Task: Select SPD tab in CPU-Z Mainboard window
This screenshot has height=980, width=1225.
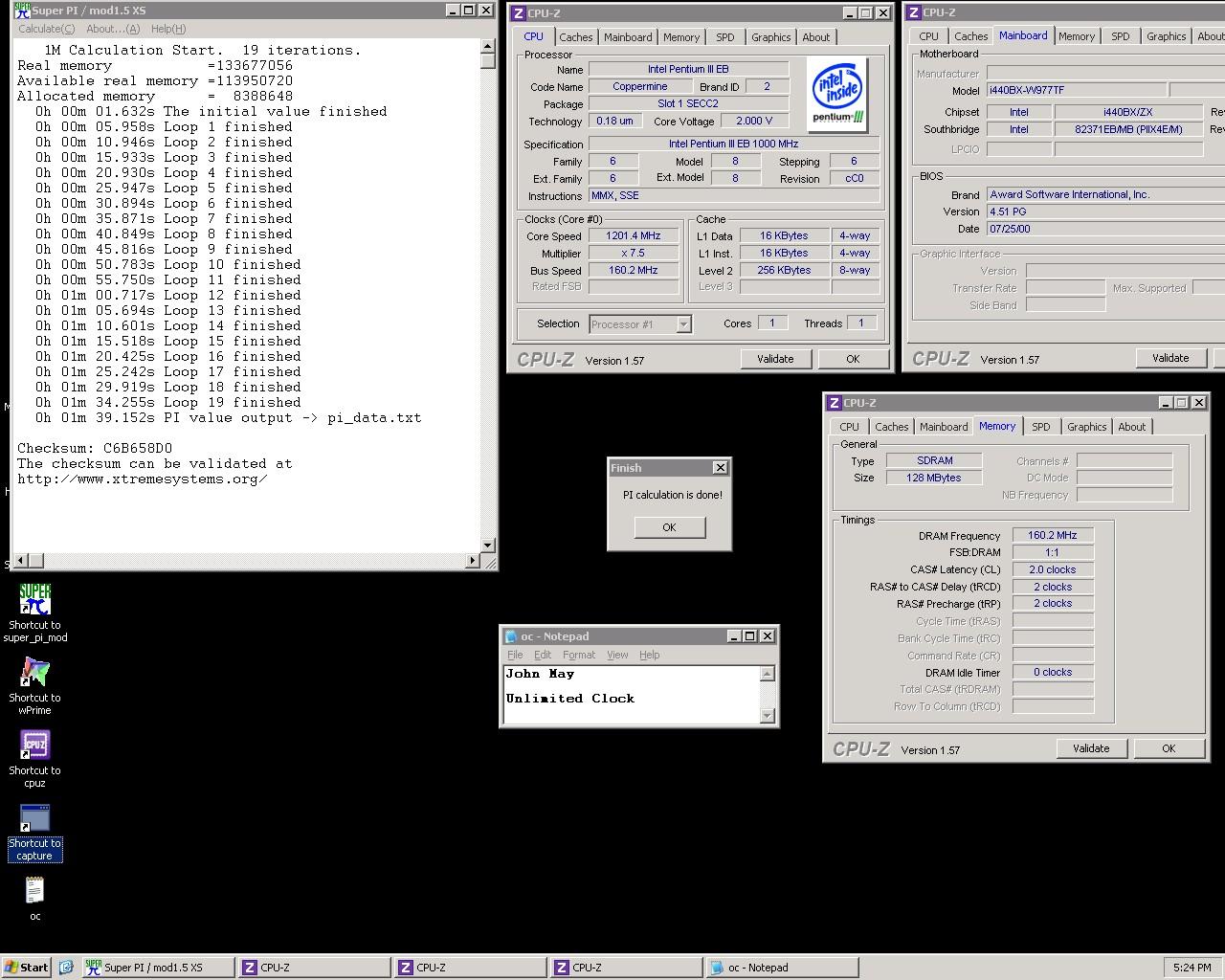Action: 1121,36
